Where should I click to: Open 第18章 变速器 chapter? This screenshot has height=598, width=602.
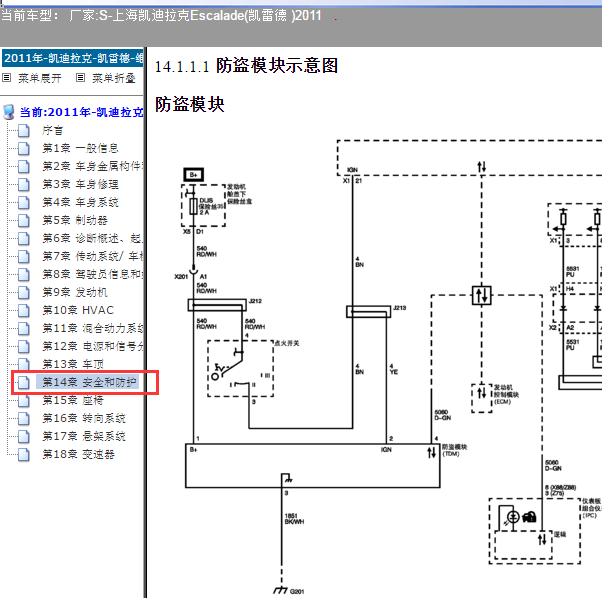(x=78, y=455)
